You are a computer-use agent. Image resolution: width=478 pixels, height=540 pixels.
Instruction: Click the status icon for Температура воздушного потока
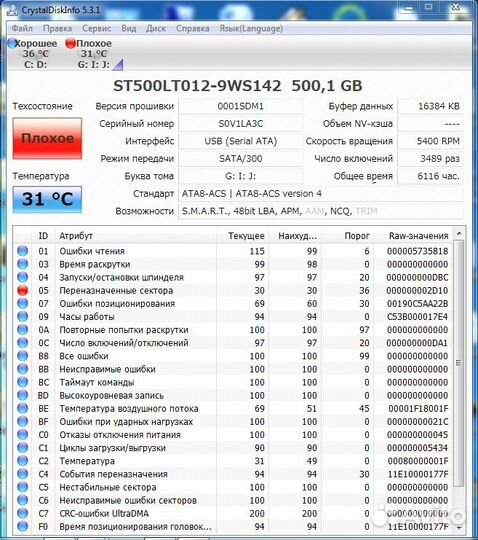(23, 408)
